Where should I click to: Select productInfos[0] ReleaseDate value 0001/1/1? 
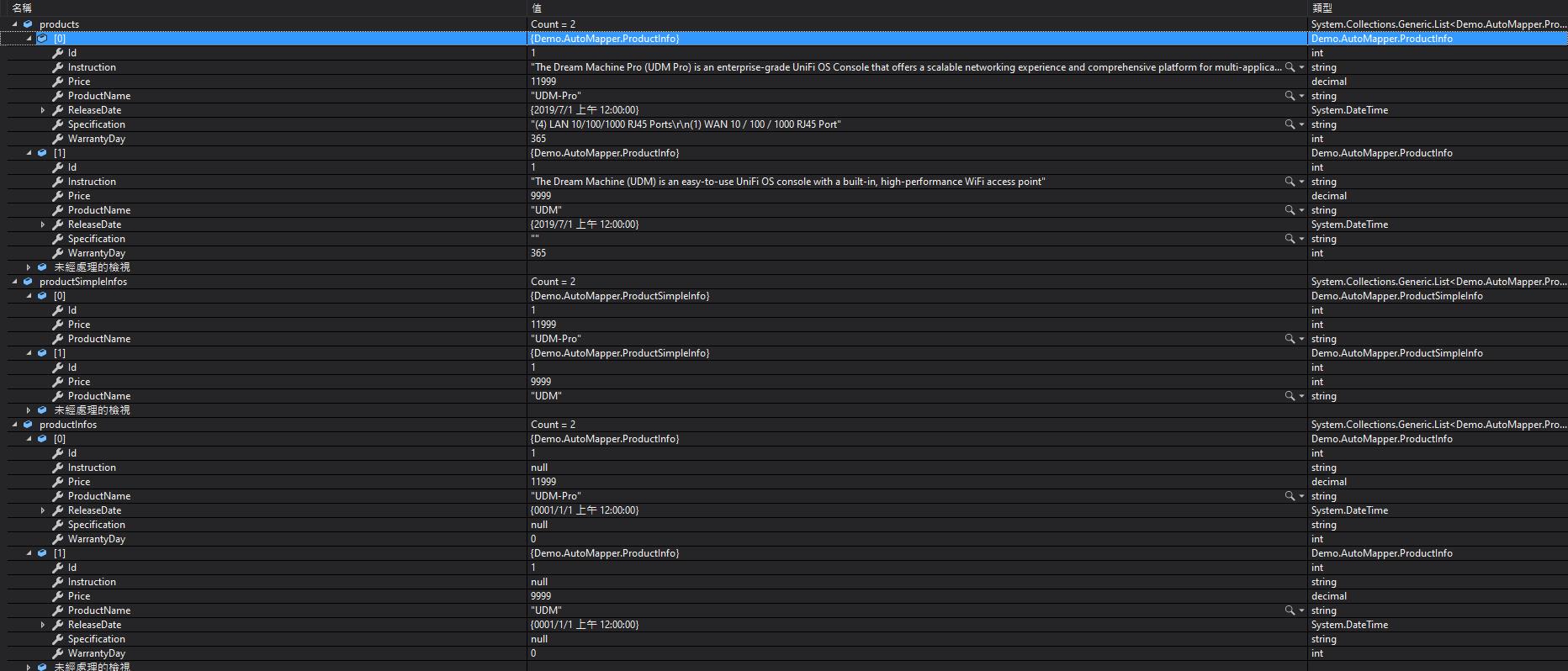585,510
